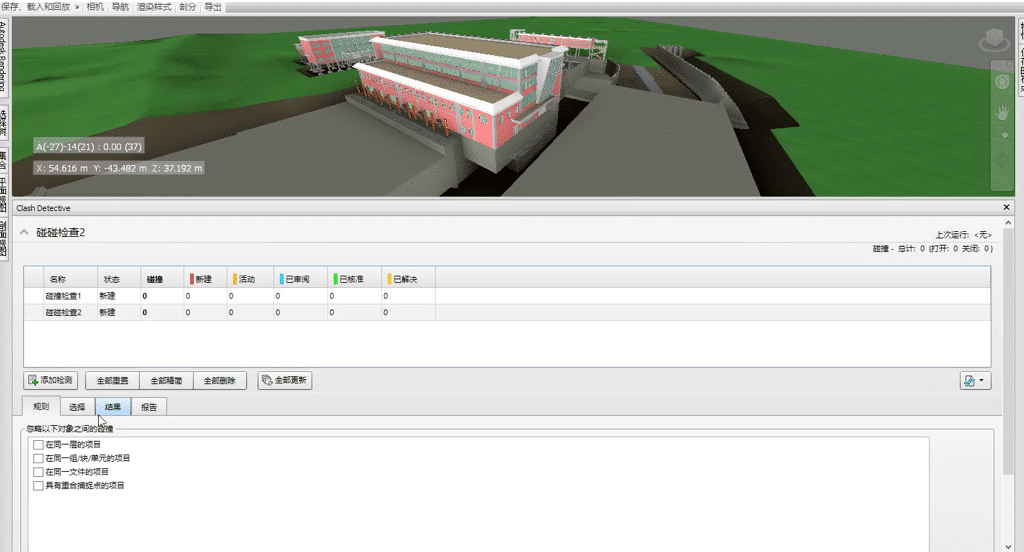
Task: Collapse the 碰碰检查2 test header chevron
Action: pyautogui.click(x=24, y=232)
